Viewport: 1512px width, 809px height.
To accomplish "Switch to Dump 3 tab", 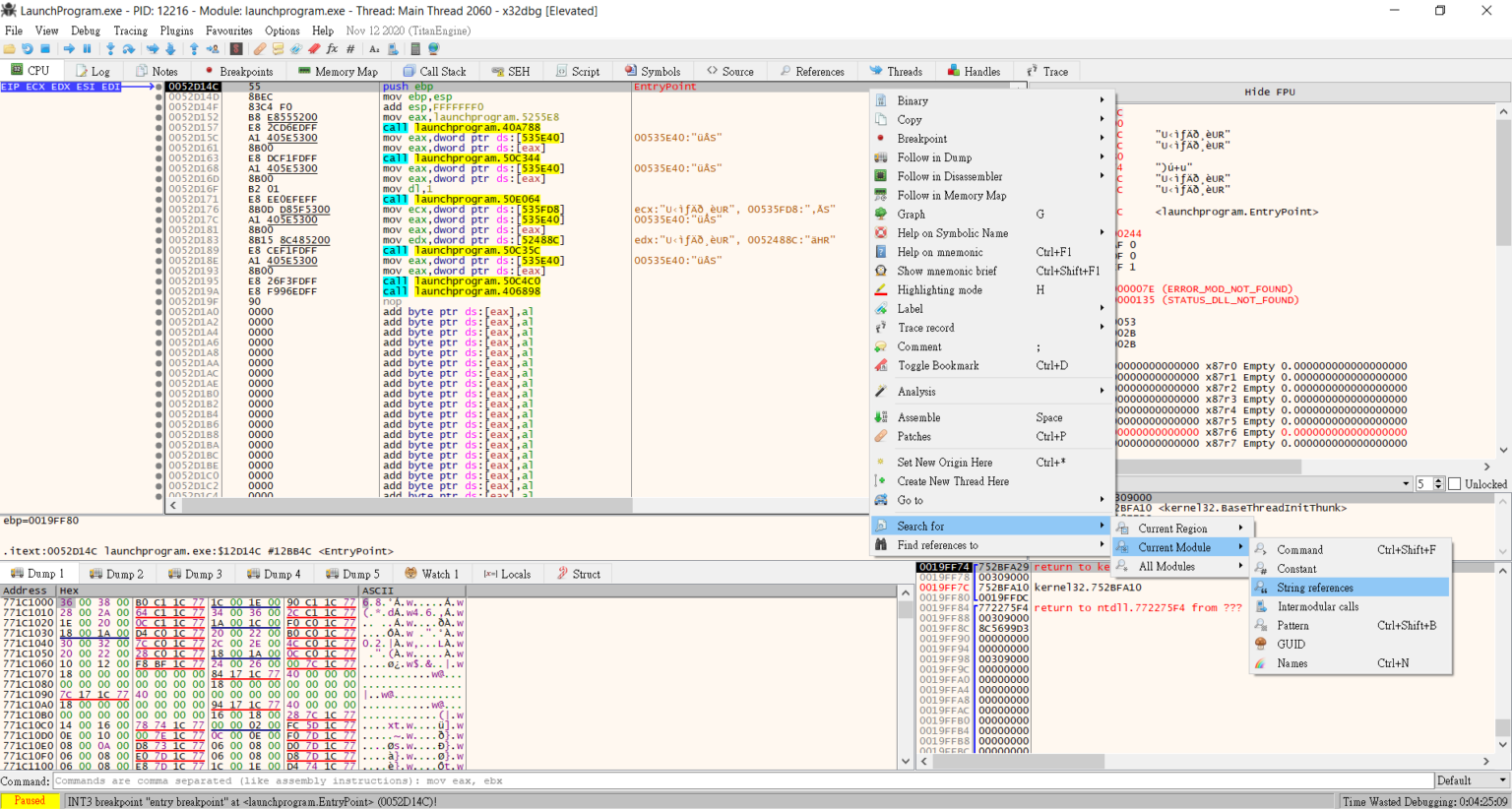I will (x=196, y=574).
